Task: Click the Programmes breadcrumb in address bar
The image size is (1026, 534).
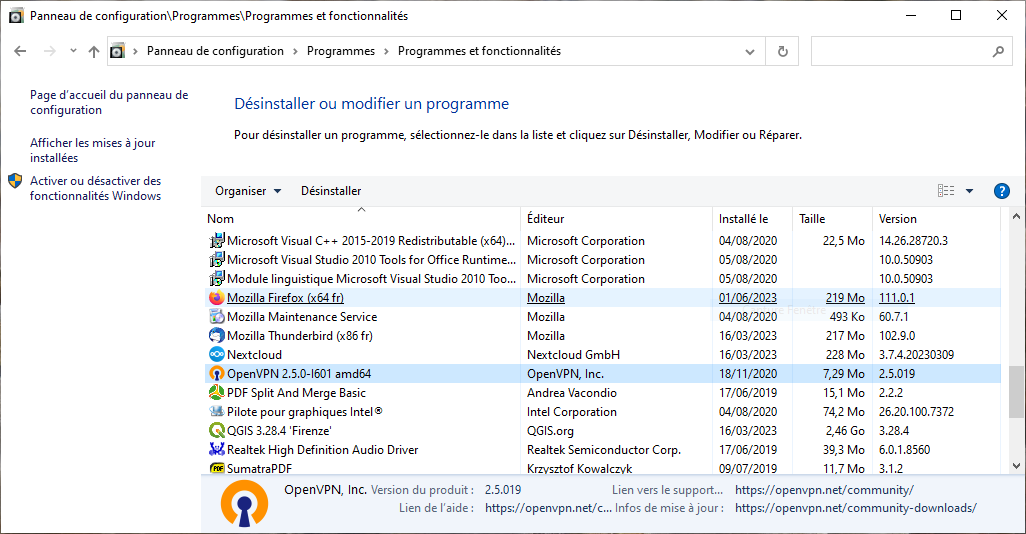Action: point(341,51)
